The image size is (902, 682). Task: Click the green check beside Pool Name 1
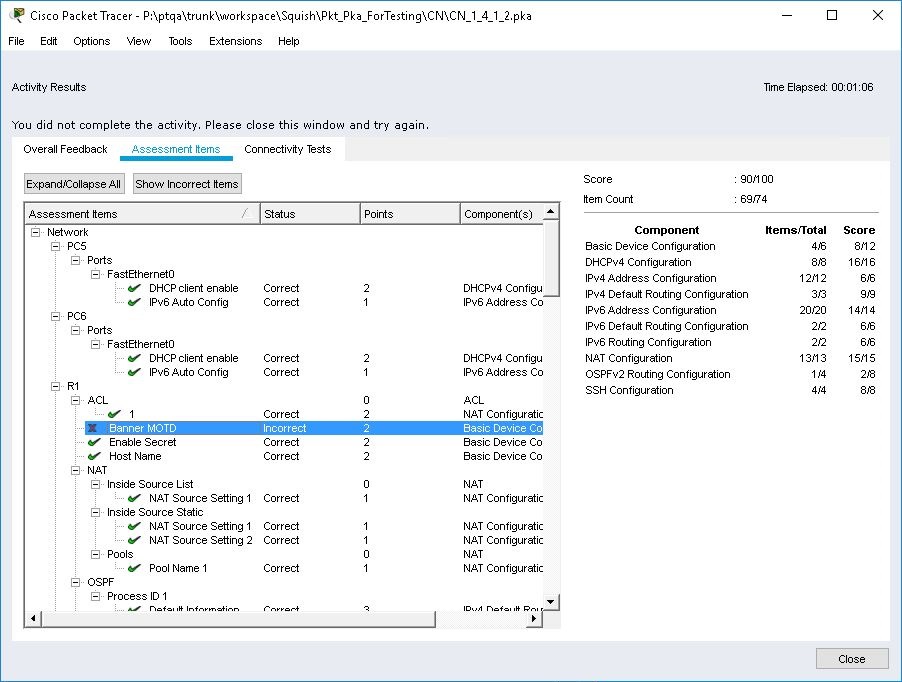tap(134, 568)
